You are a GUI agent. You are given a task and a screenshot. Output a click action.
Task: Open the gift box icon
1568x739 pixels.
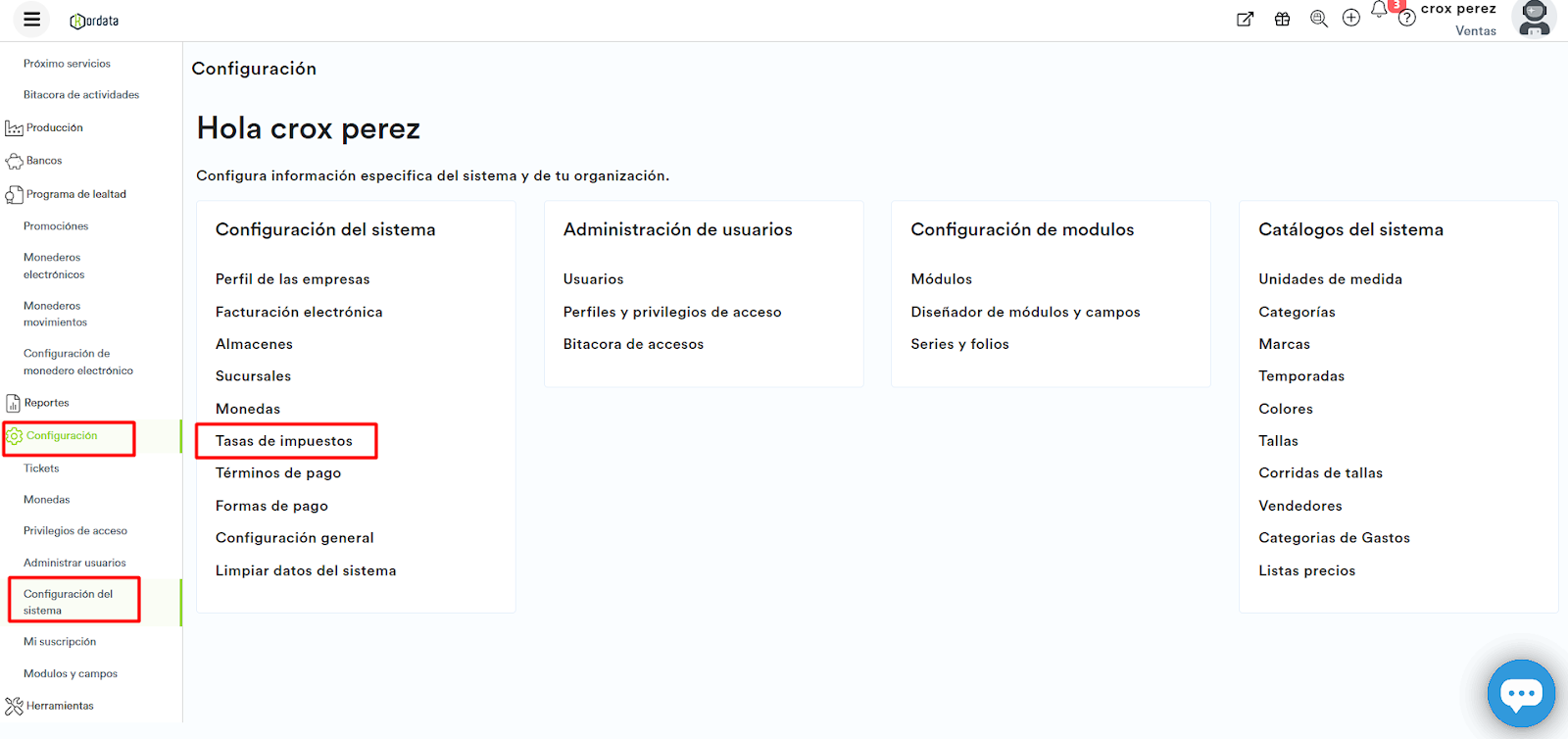[1282, 19]
